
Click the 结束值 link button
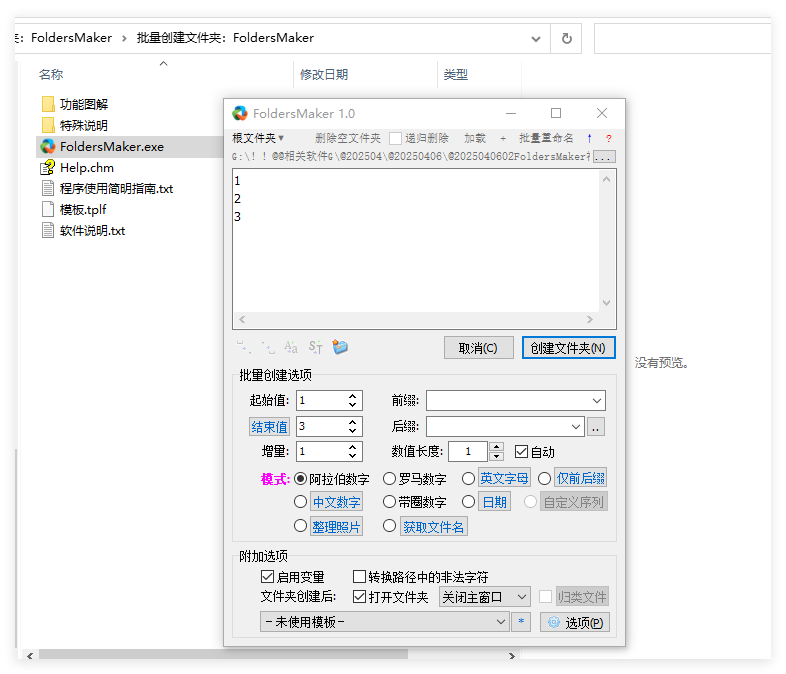pyautogui.click(x=269, y=427)
